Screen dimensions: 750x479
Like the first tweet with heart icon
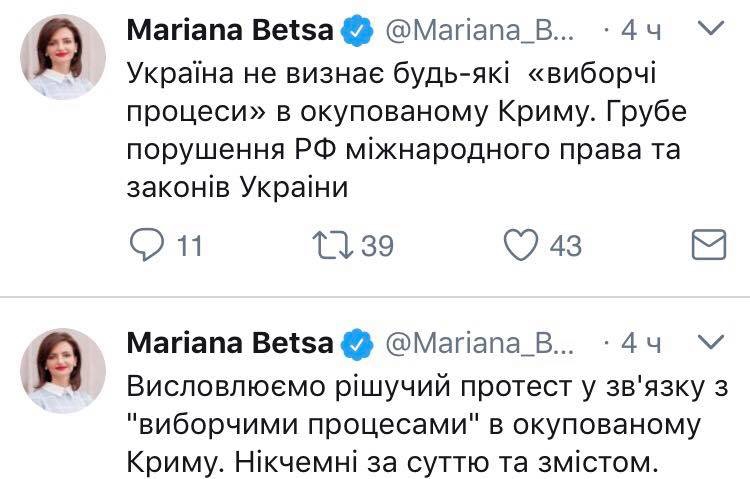pyautogui.click(x=521, y=244)
